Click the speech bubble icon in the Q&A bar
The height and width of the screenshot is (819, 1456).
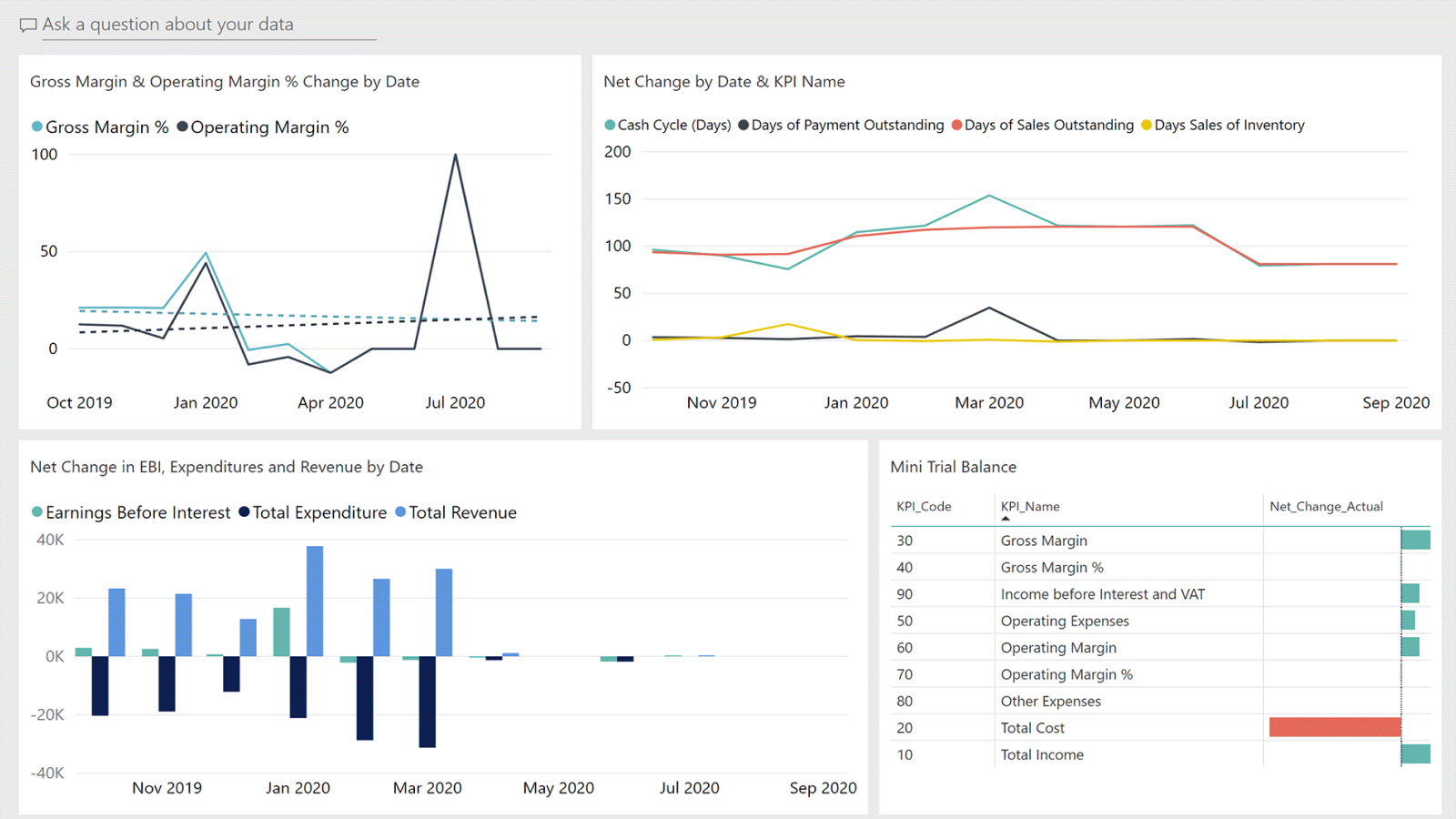pyautogui.click(x=27, y=25)
